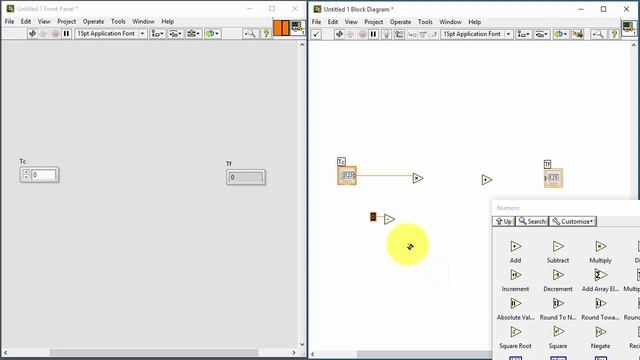This screenshot has height=360, width=640.
Task: Click Step Into button in Block Diagram
Action: point(412,35)
